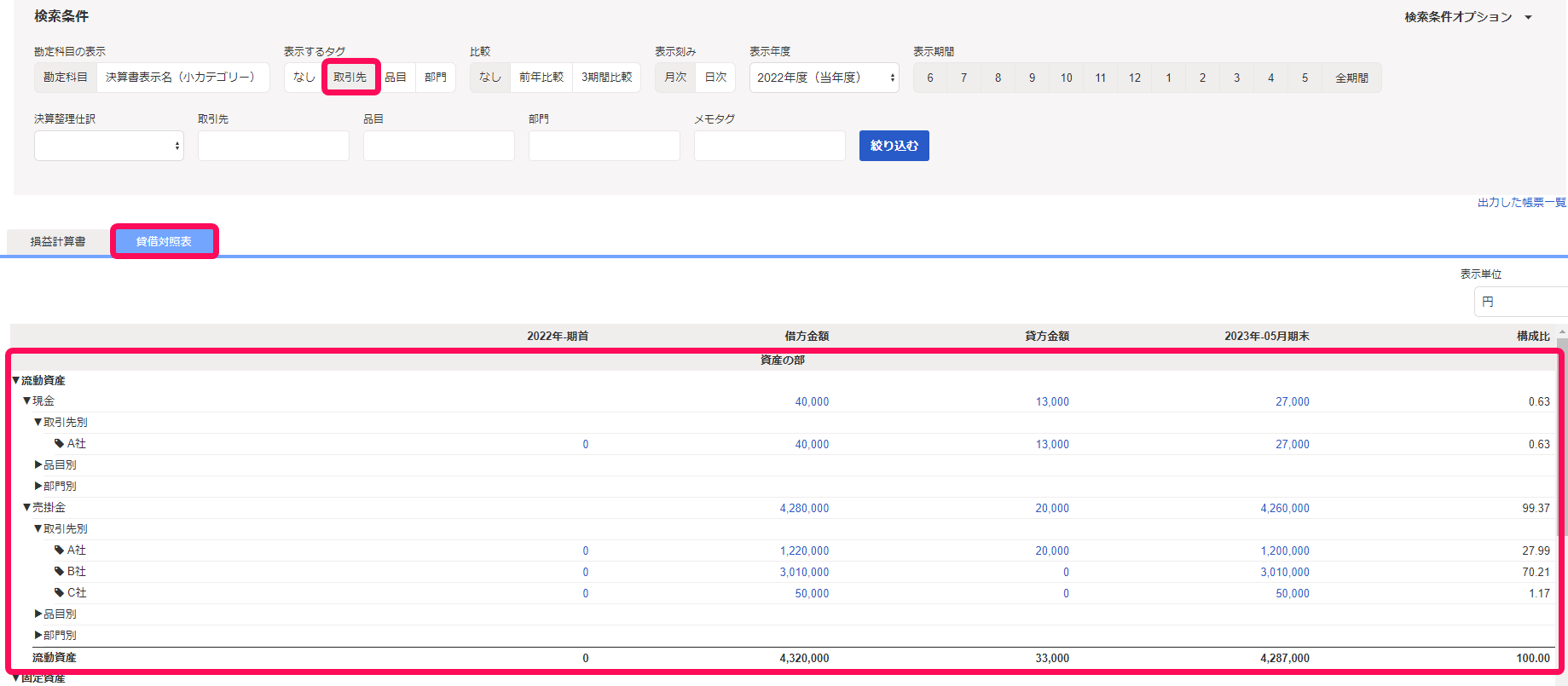
Task: Select month 9 in 表示期間
Action: pos(1032,78)
